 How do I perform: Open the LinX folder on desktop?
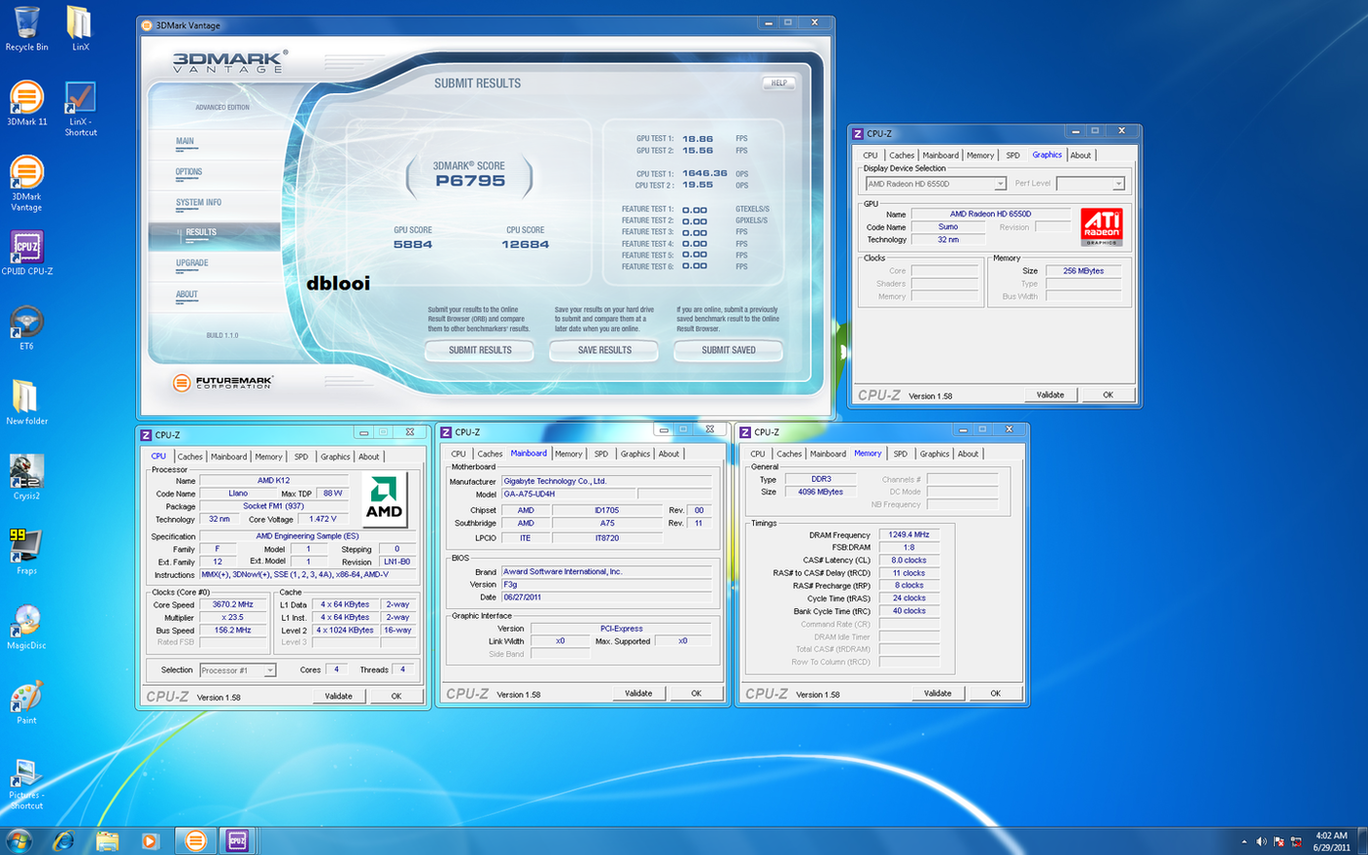(79, 25)
